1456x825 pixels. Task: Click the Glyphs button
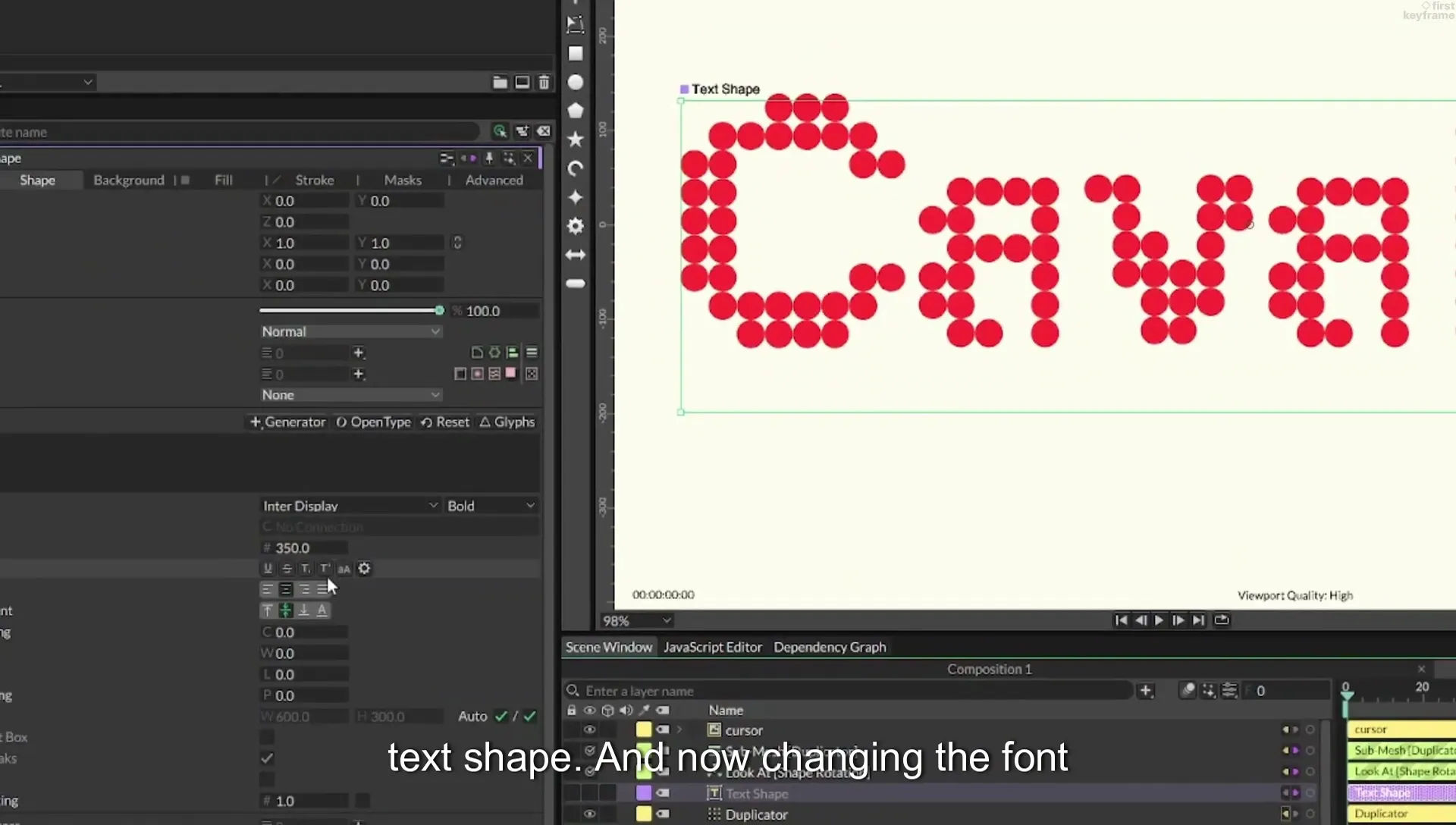tap(507, 422)
